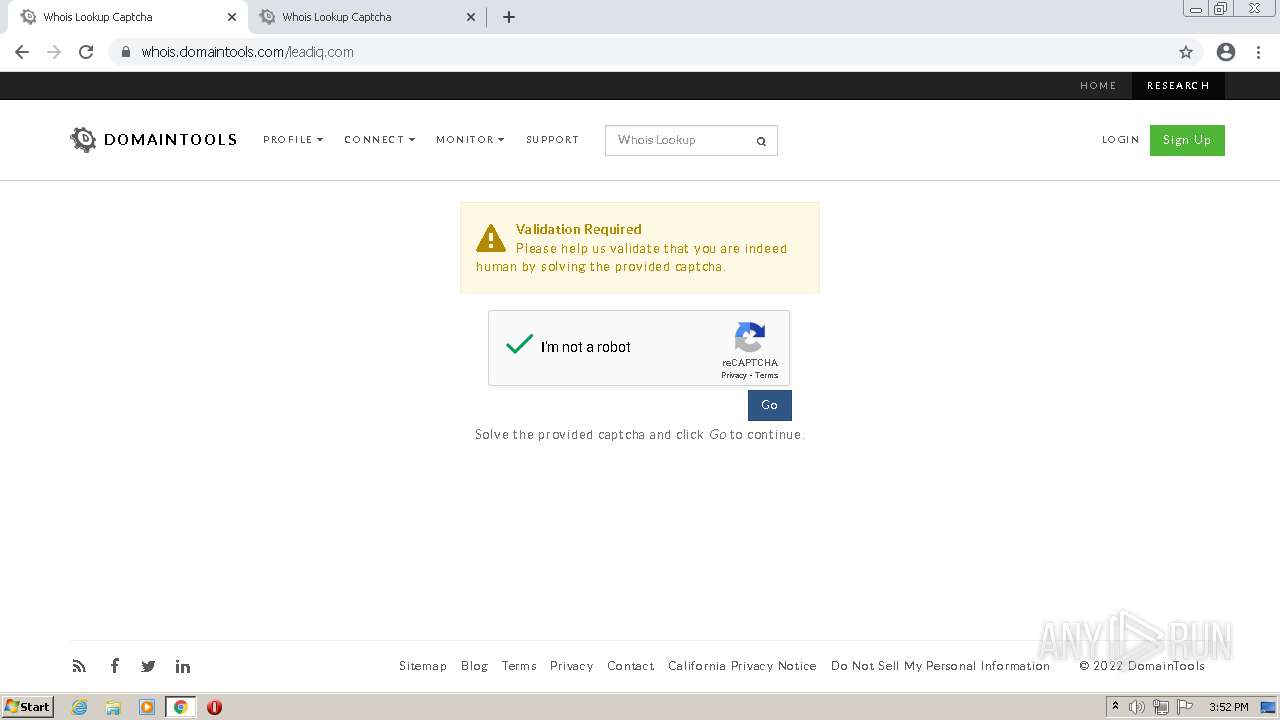The image size is (1280, 720).
Task: Open the Chrome profile avatar icon
Action: click(1226, 52)
